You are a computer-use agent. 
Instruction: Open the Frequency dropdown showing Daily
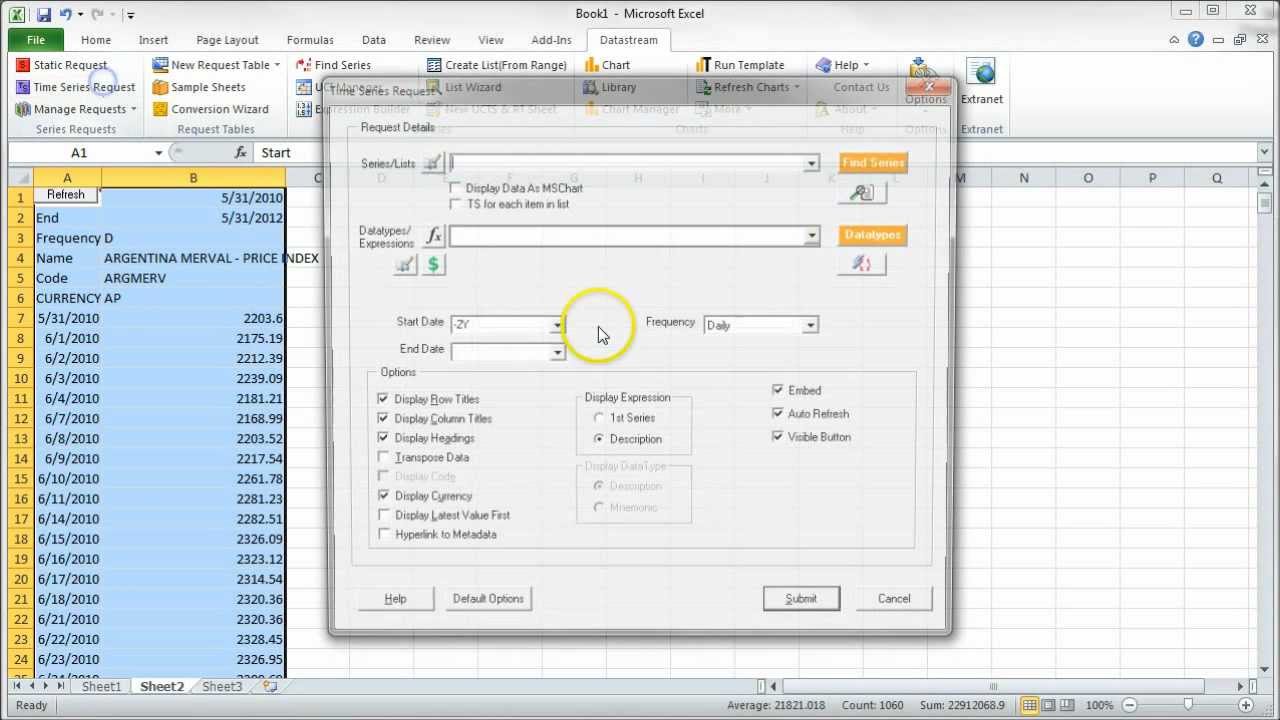click(811, 325)
